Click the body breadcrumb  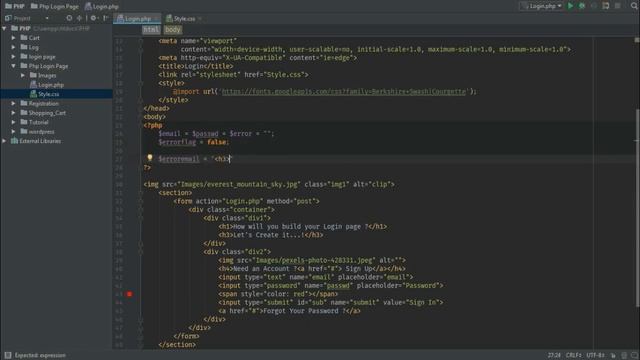pyautogui.click(x=173, y=29)
